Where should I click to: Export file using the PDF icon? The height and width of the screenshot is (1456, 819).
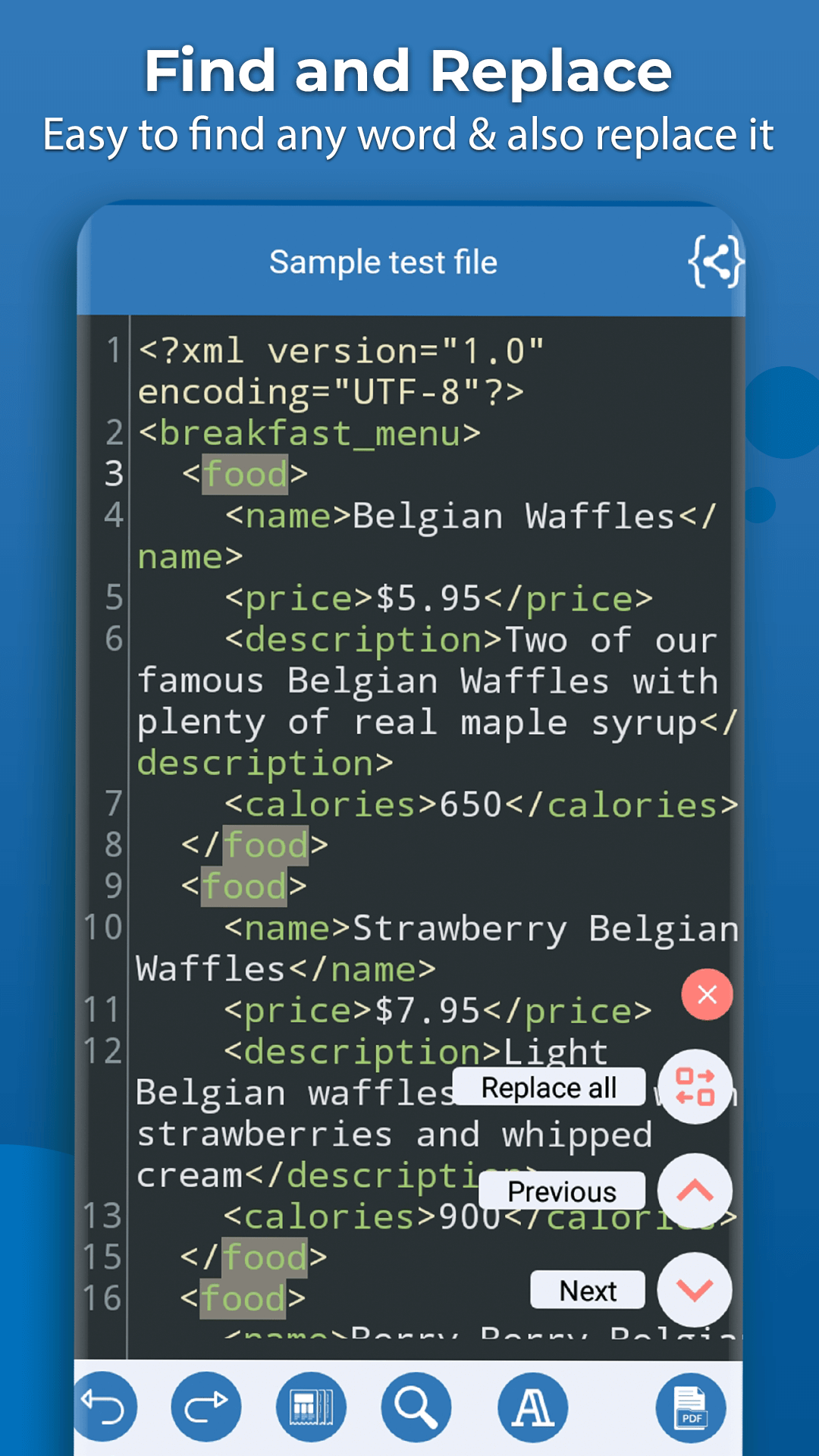(x=691, y=1407)
